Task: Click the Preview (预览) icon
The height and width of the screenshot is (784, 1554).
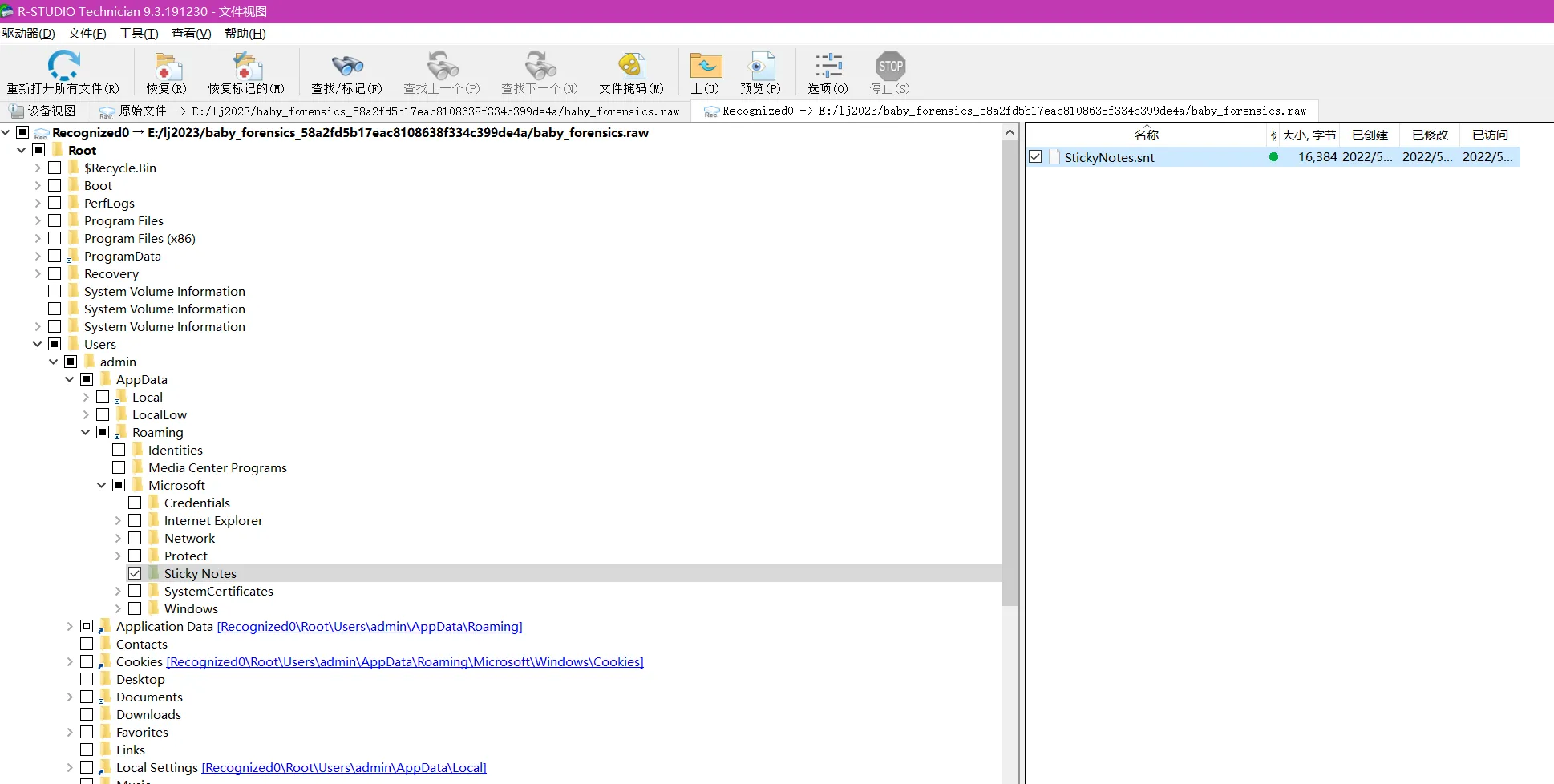Action: [x=759, y=67]
